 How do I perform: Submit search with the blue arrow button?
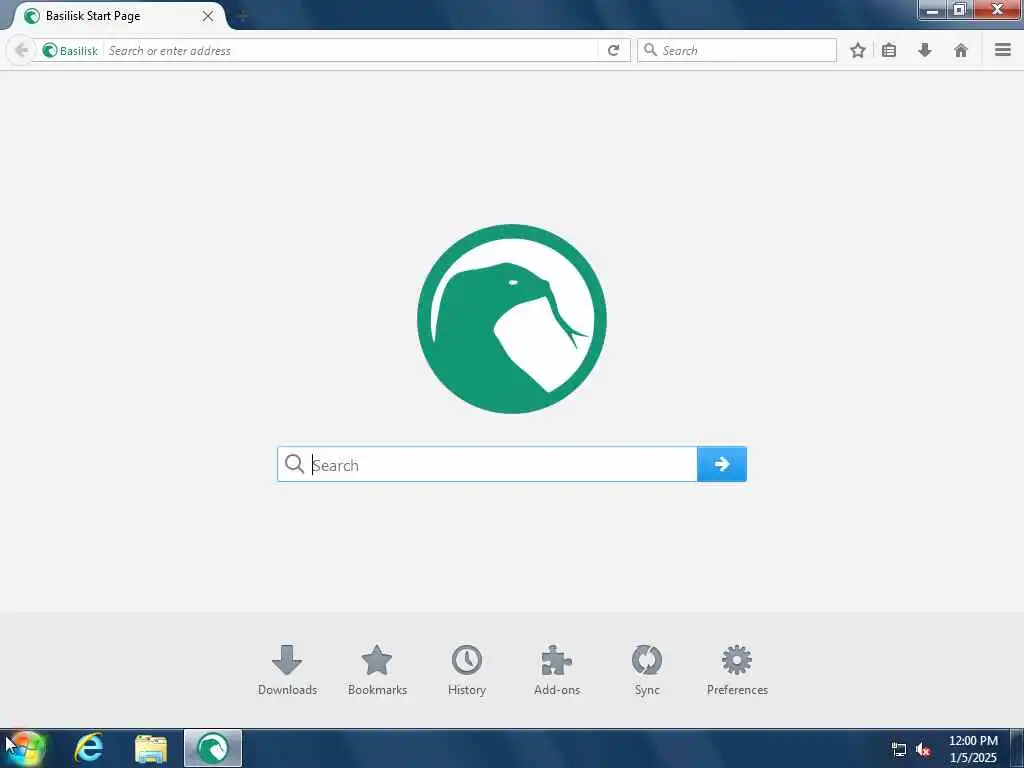[x=722, y=464]
